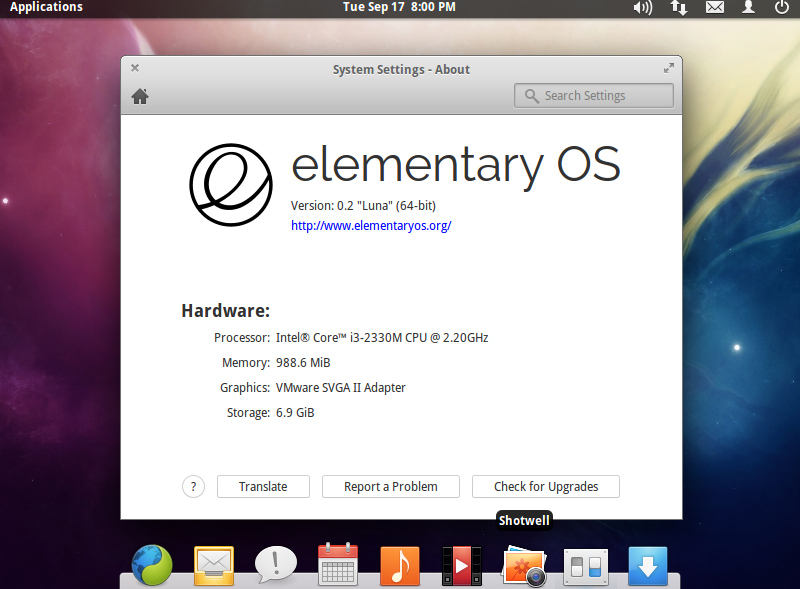
Task: Click Report a Problem
Action: [391, 486]
